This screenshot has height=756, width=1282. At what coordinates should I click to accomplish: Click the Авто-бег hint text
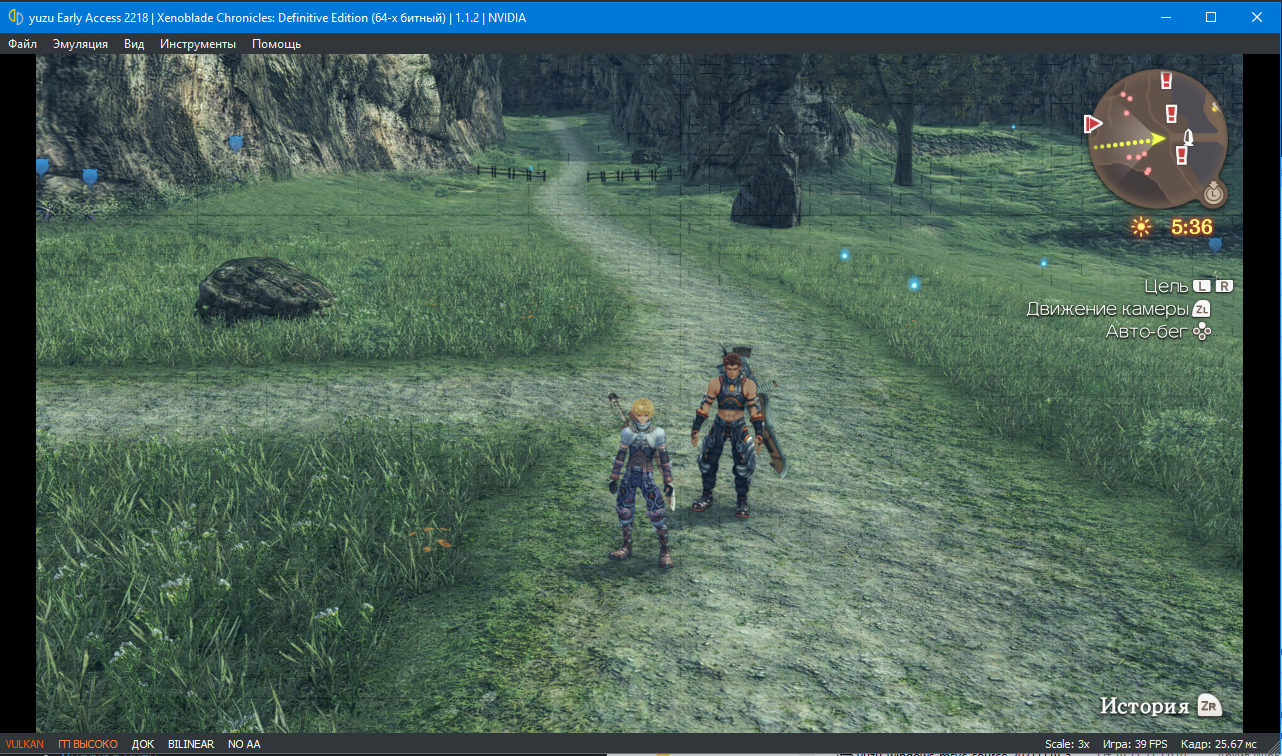(1147, 332)
